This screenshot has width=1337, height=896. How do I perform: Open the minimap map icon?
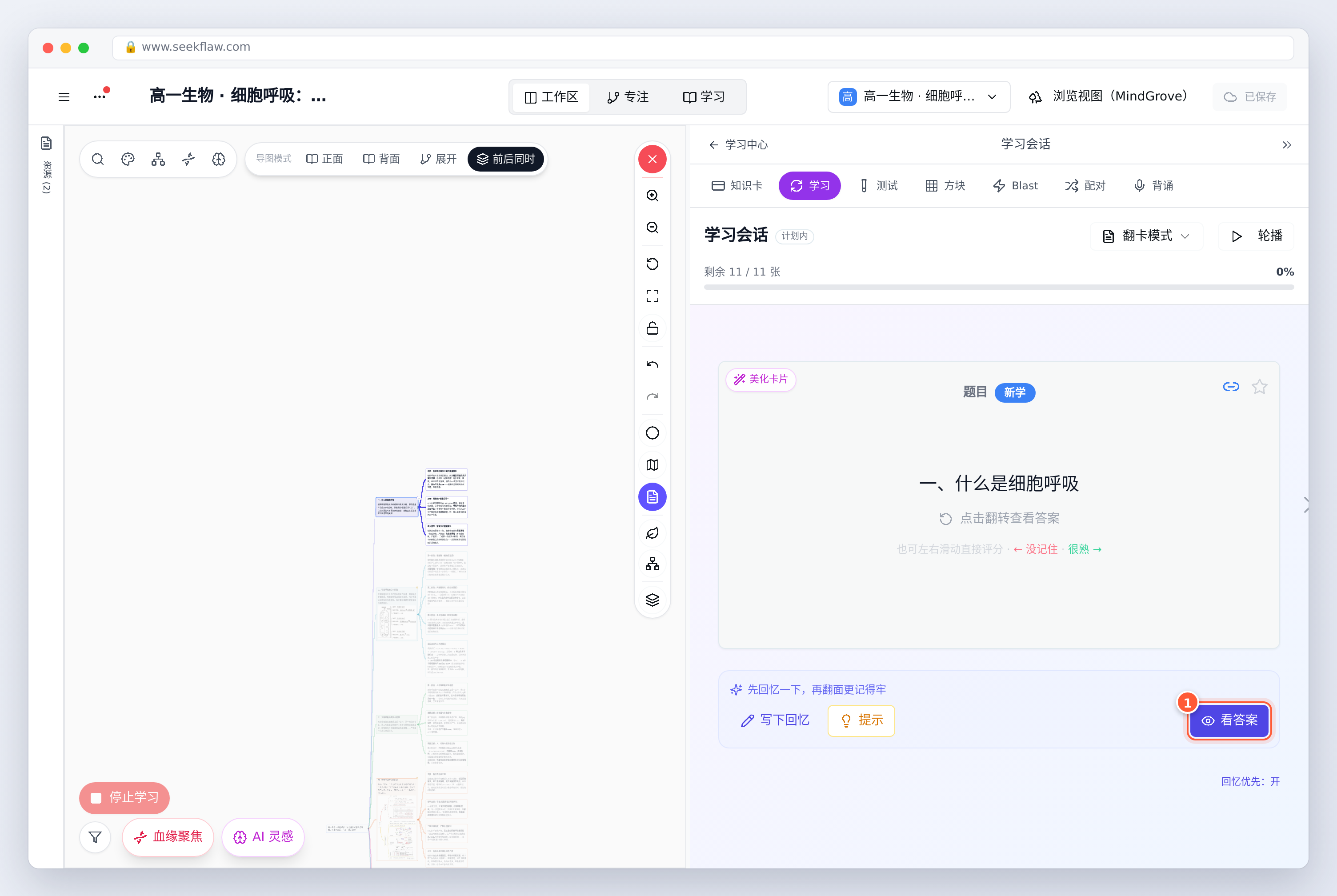652,465
